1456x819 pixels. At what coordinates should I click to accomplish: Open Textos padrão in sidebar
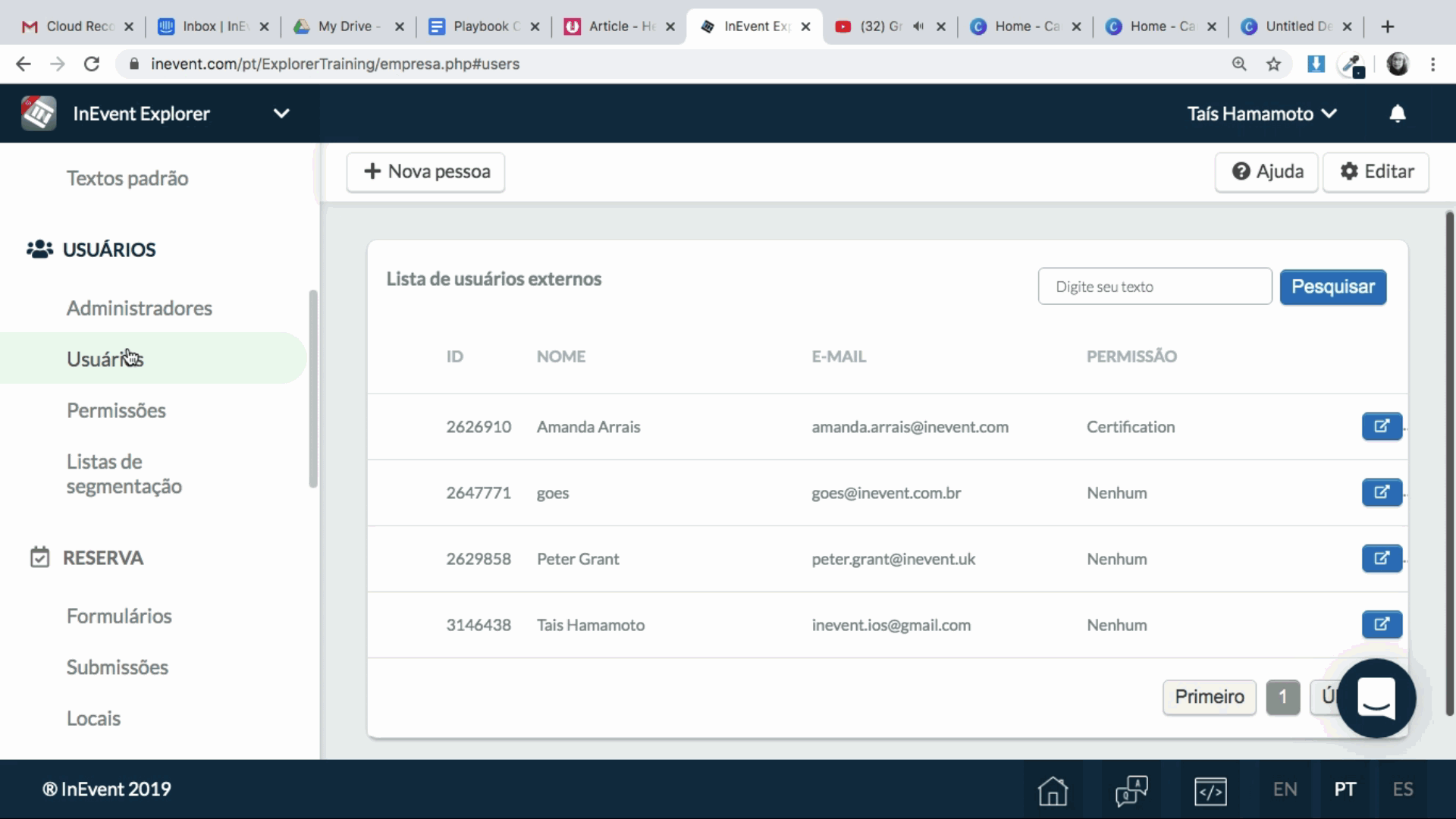[x=127, y=178]
